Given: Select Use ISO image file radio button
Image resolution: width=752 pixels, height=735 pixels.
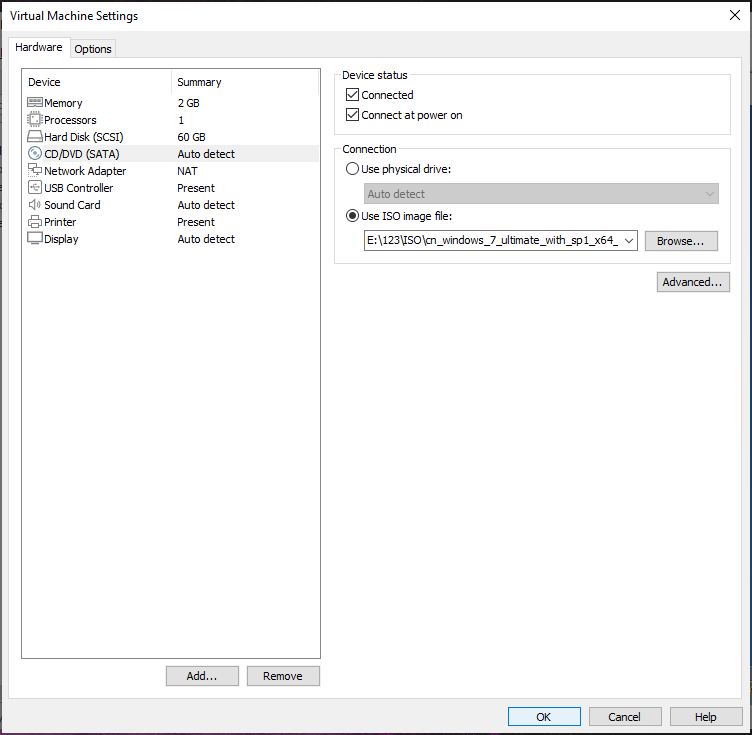Looking at the screenshot, I should point(352,216).
